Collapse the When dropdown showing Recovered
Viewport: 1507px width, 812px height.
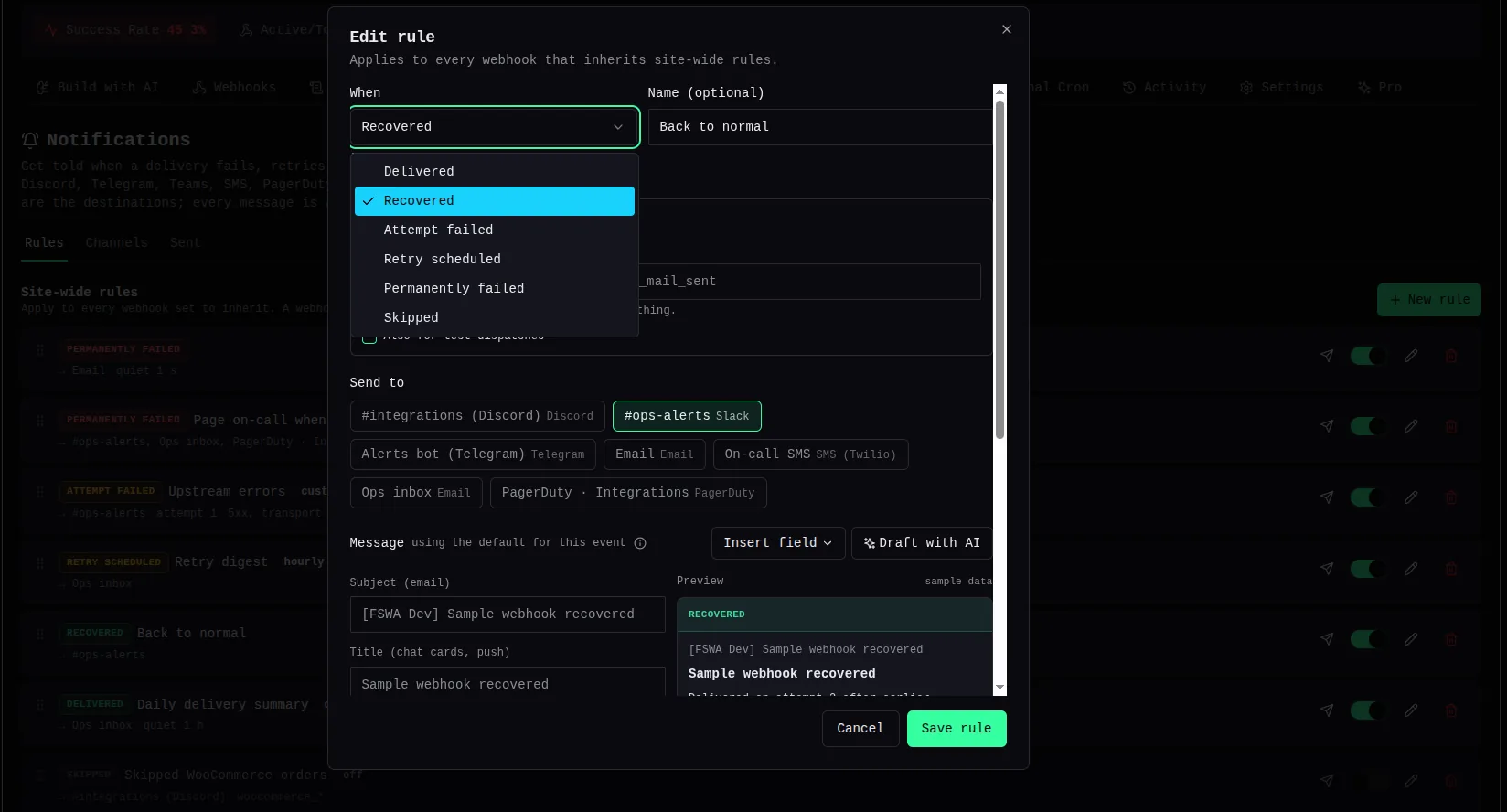coord(494,127)
